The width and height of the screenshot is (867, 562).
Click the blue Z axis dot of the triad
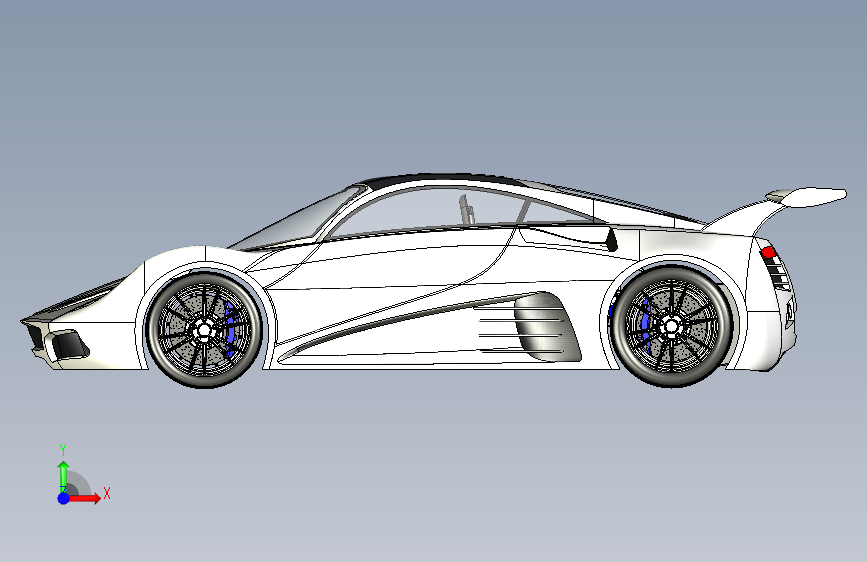64,498
